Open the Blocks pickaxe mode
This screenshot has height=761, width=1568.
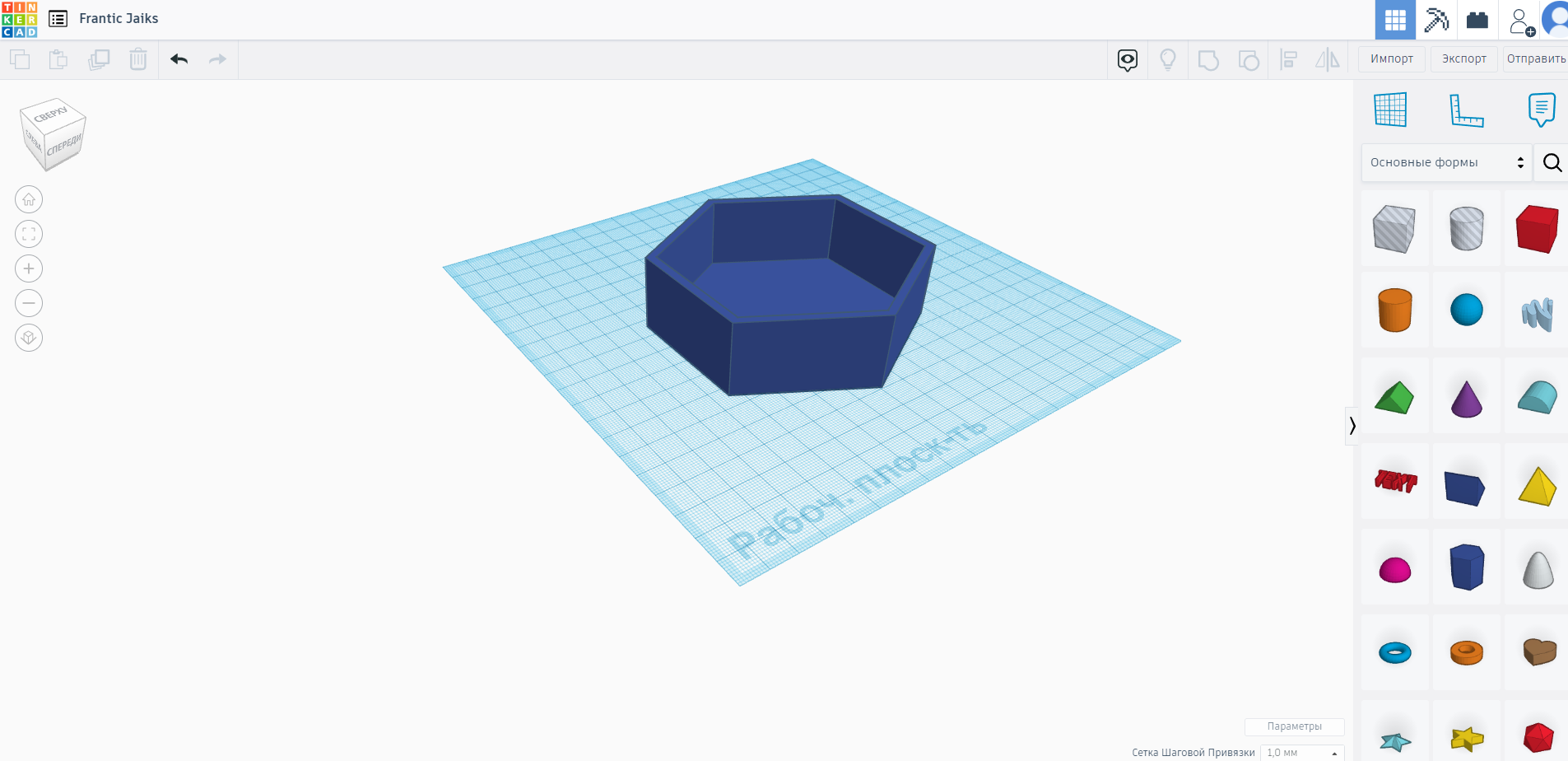(x=1436, y=20)
